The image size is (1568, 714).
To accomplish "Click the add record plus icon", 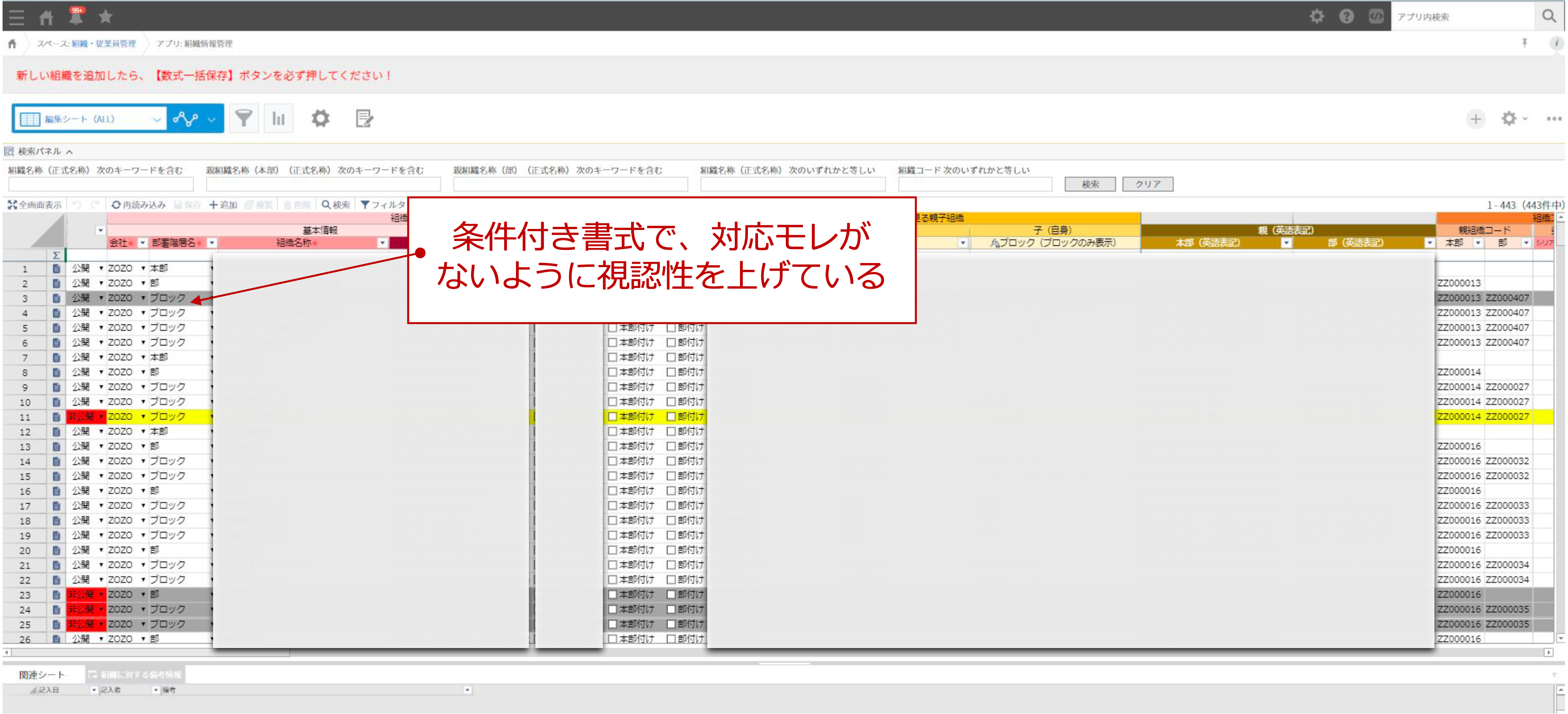I will pyautogui.click(x=1475, y=119).
